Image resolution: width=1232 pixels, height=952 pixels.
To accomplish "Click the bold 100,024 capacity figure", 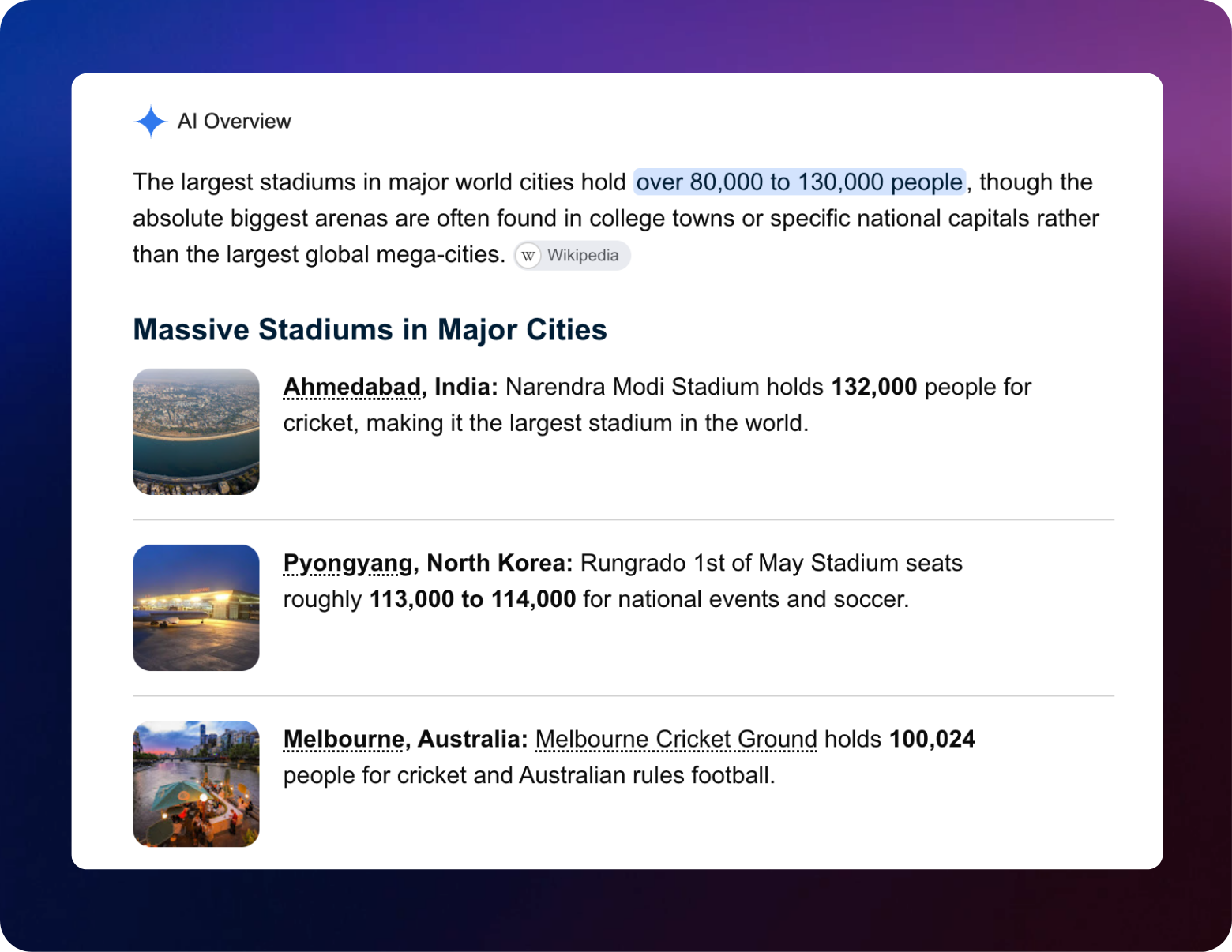I will (x=932, y=740).
